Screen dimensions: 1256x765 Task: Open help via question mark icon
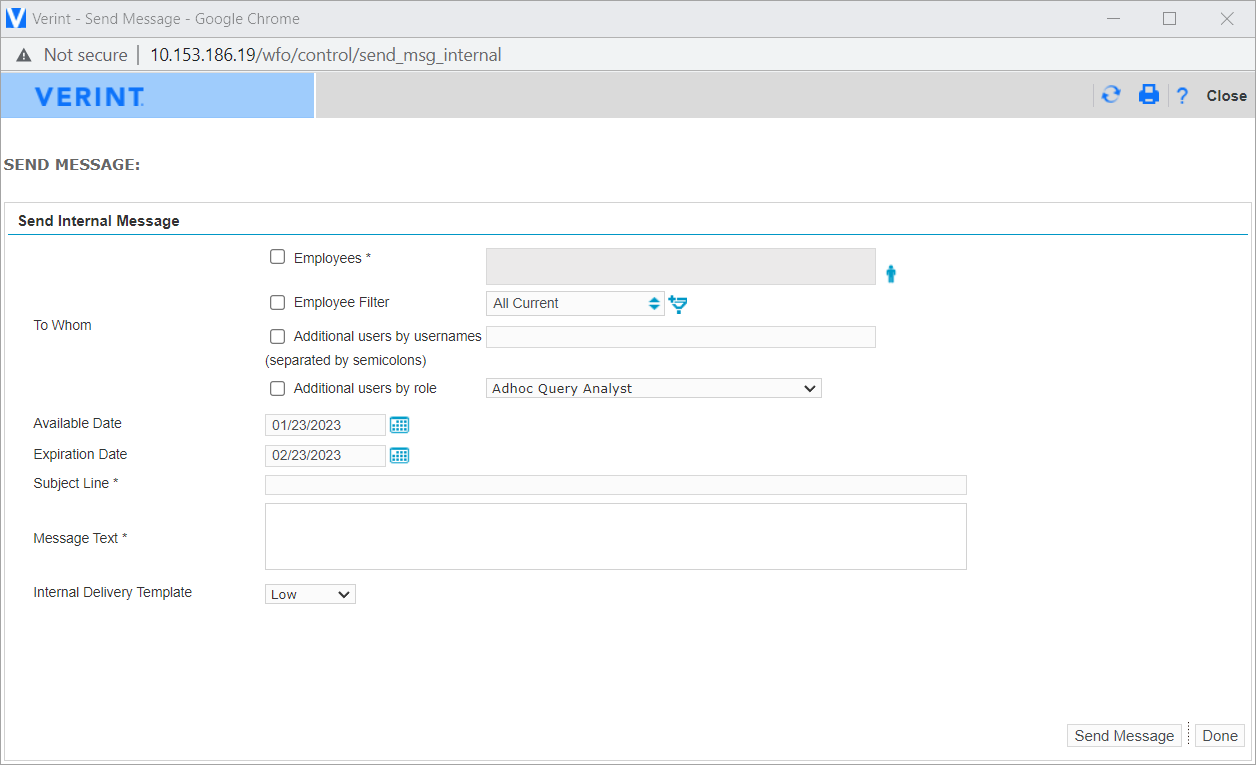click(1182, 96)
